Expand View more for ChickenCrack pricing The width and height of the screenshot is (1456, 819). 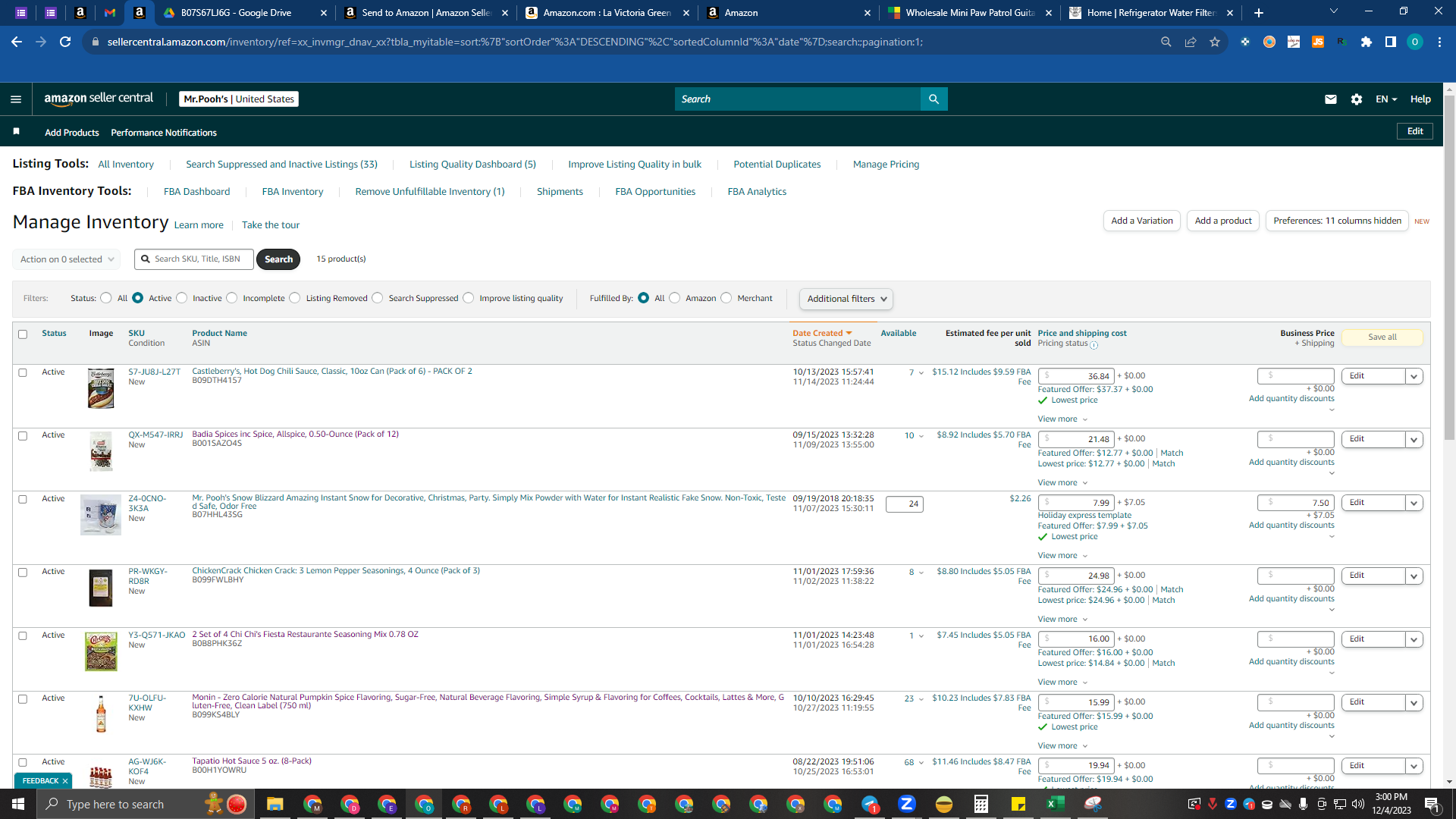pos(1062,620)
